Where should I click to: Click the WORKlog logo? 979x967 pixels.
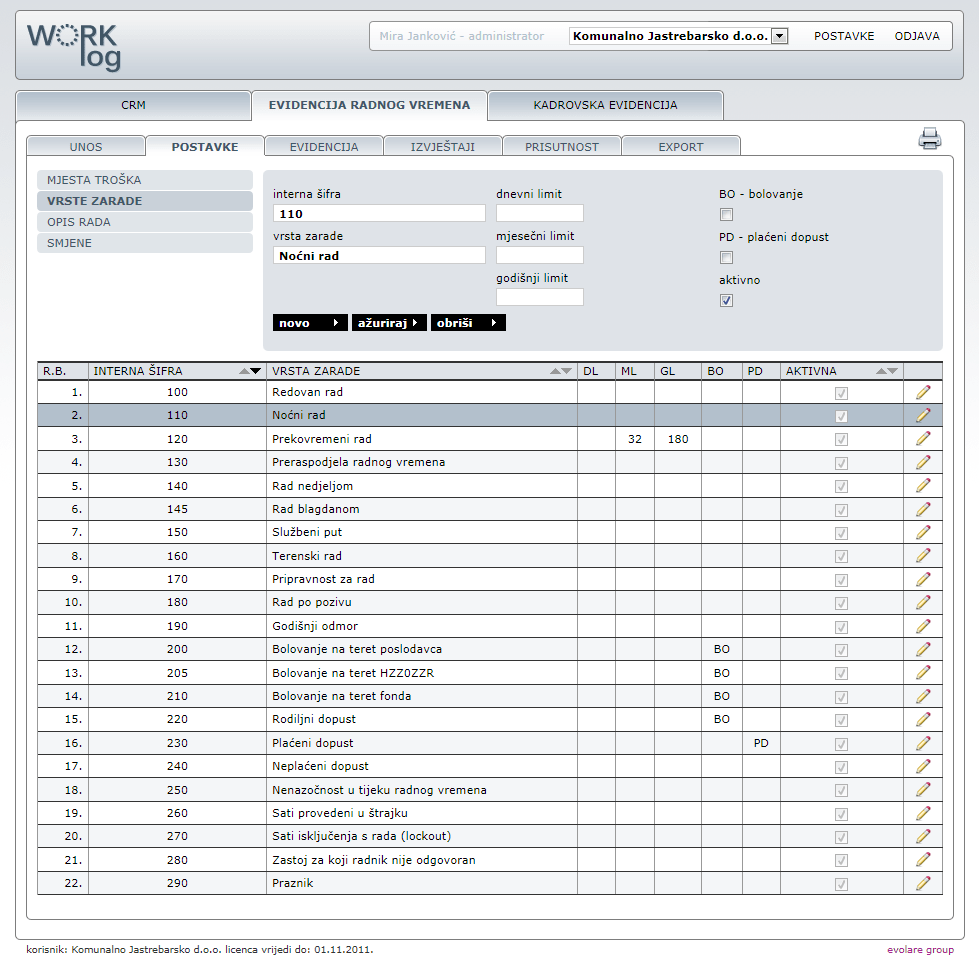tap(74, 47)
